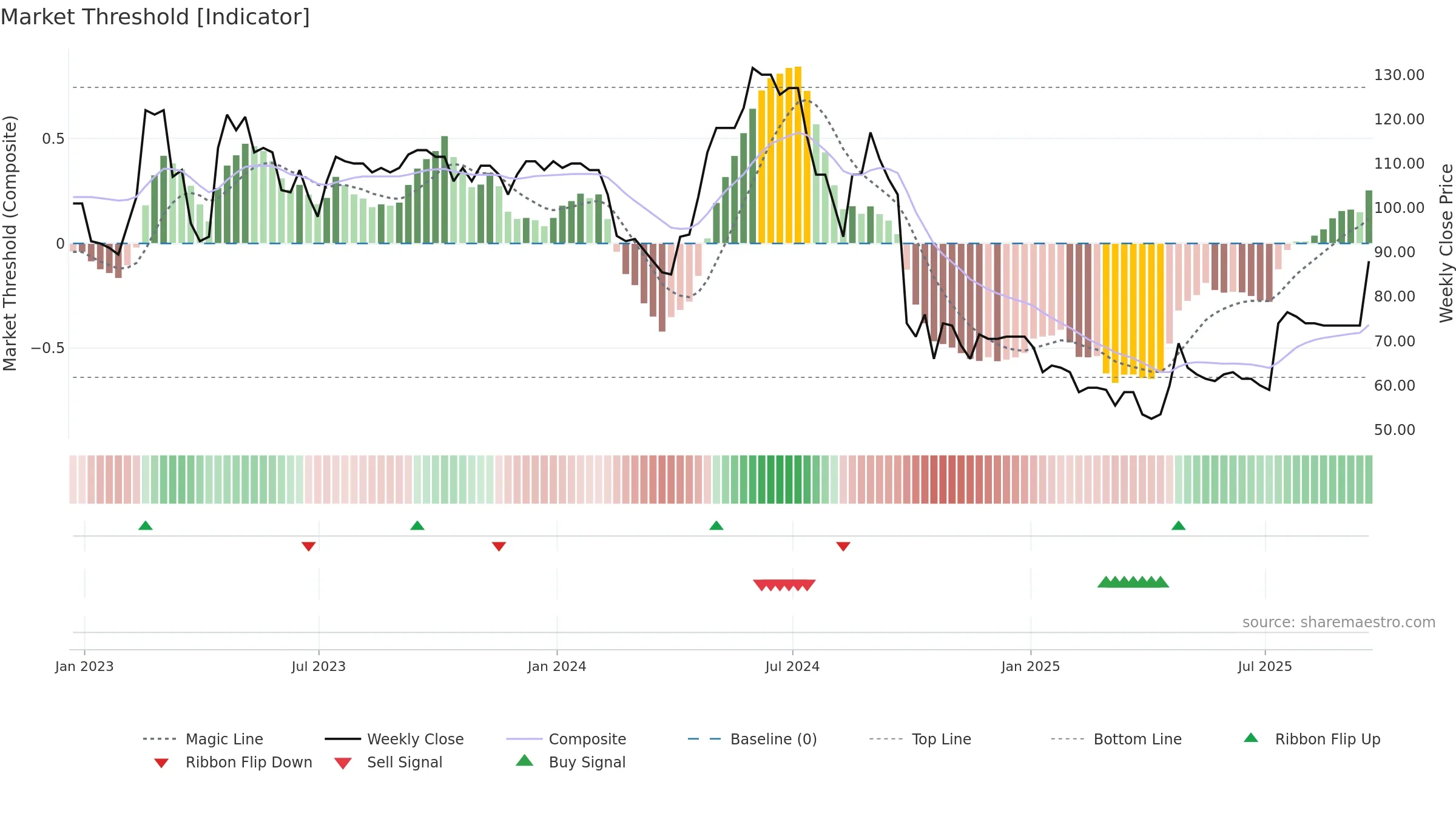The image size is (1456, 819).
Task: Click the yellow overbought bars near Jul 2024
Action: click(784, 155)
